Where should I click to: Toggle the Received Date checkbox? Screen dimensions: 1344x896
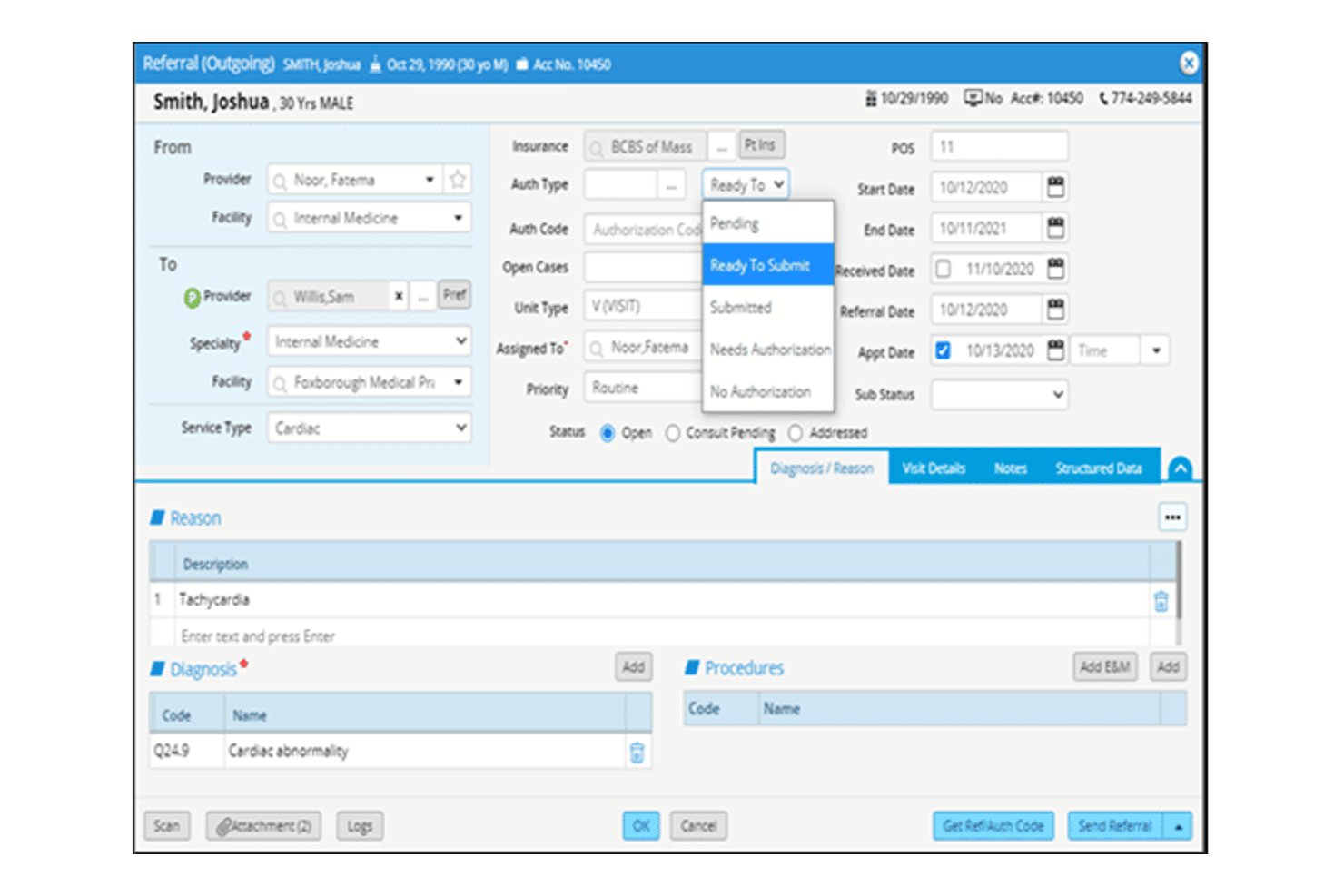[x=944, y=269]
